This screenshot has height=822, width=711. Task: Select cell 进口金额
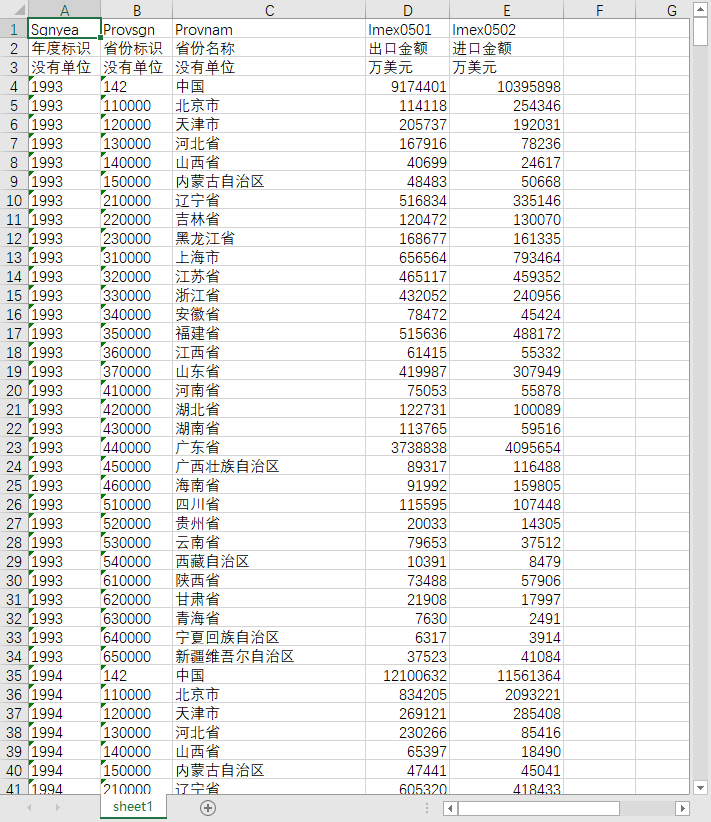507,48
